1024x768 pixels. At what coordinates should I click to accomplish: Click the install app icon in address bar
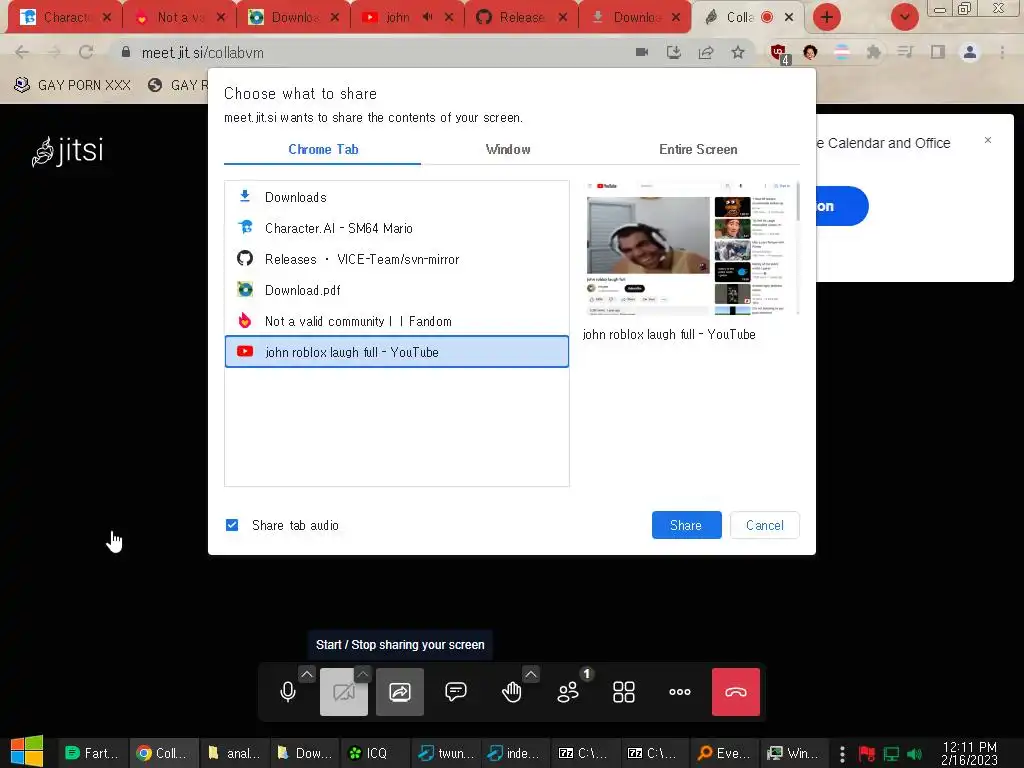click(674, 52)
